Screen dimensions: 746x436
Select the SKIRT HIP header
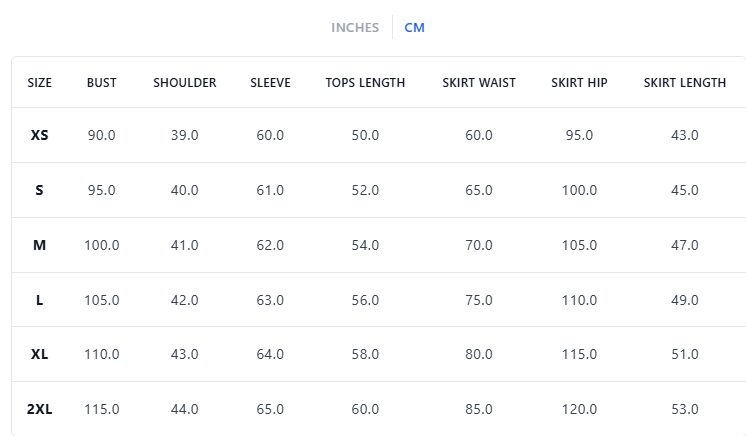[579, 83]
